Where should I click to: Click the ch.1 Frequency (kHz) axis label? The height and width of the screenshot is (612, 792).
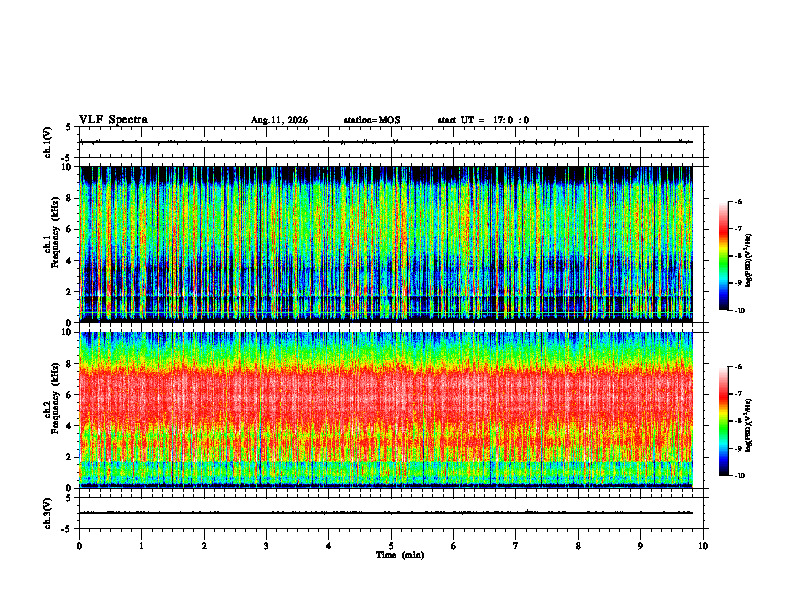pos(52,245)
